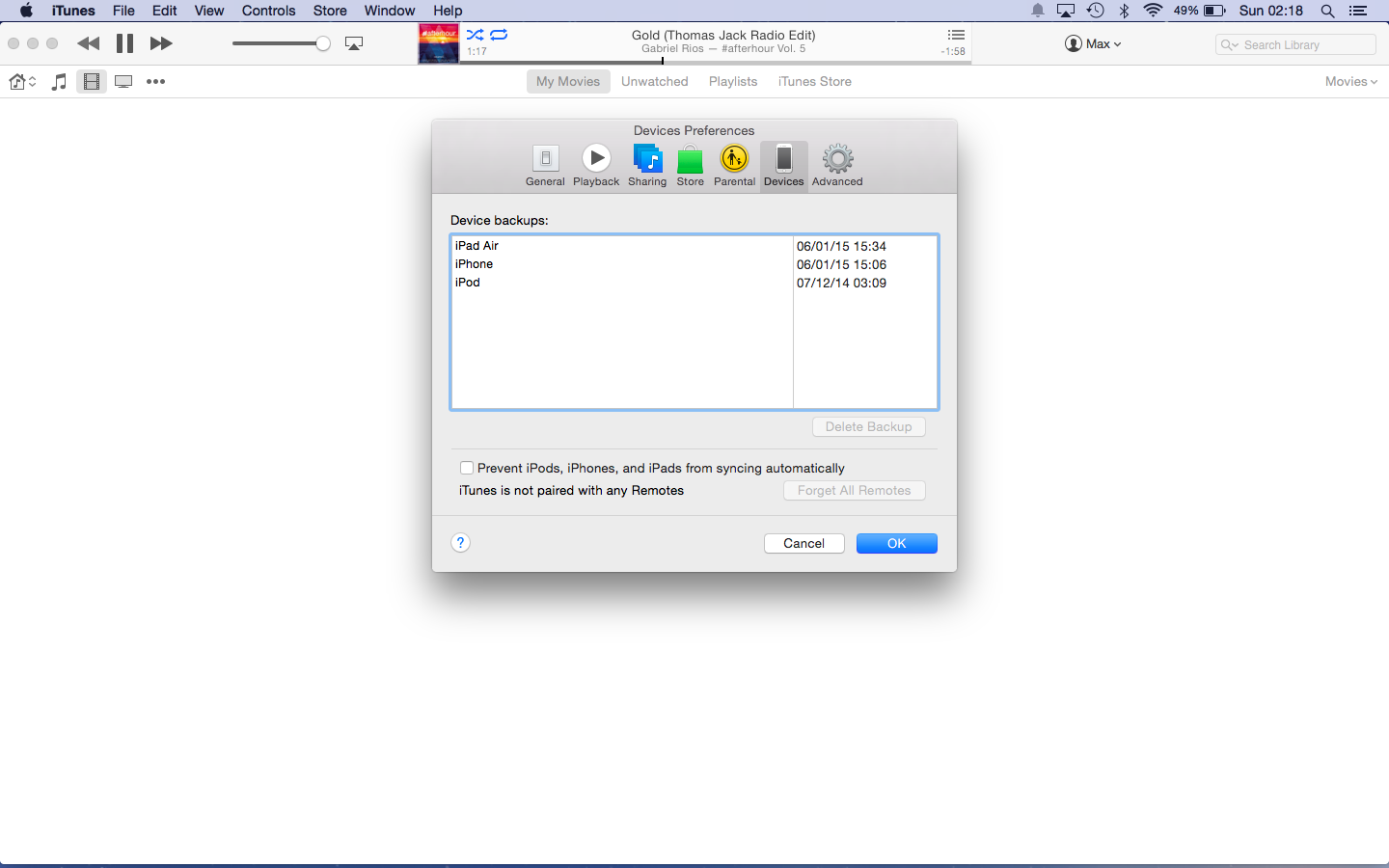Click the 06/01/15 15:34 backup date
Screen dimensions: 1389x868
[x=841, y=246]
